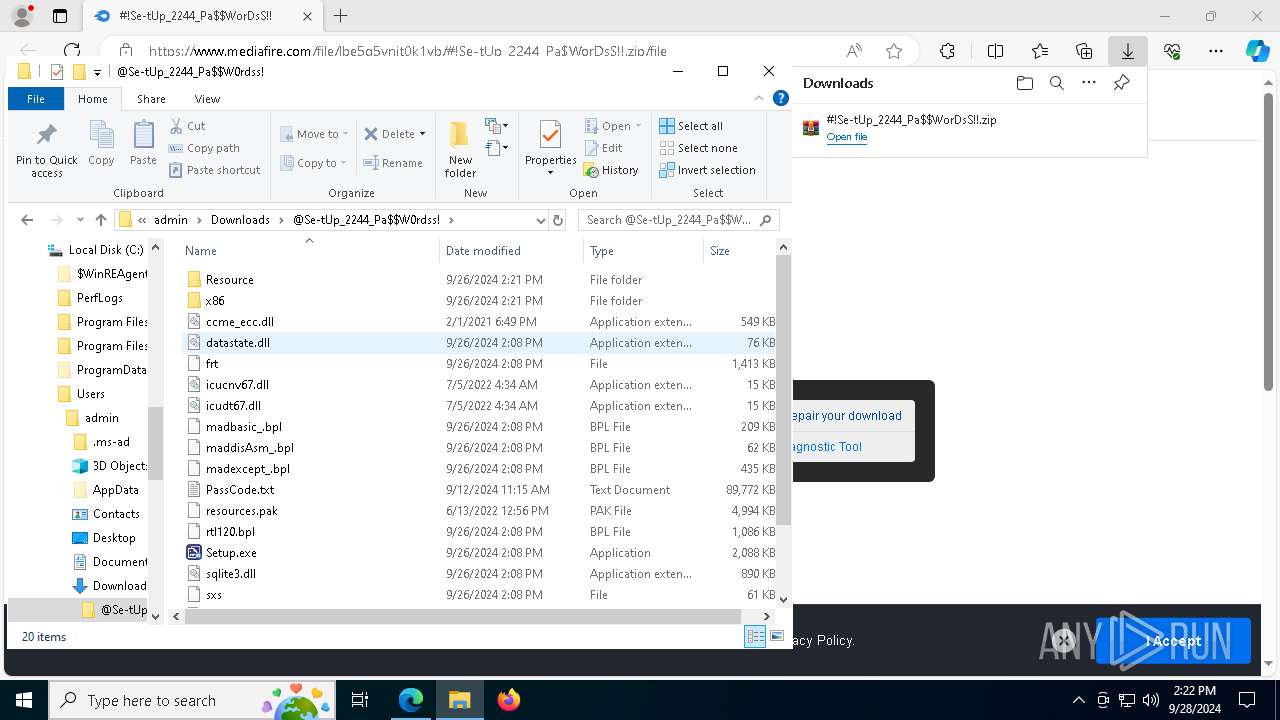This screenshot has width=1280, height=720.
Task: Open the Move to dropdown
Action: [x=314, y=134]
